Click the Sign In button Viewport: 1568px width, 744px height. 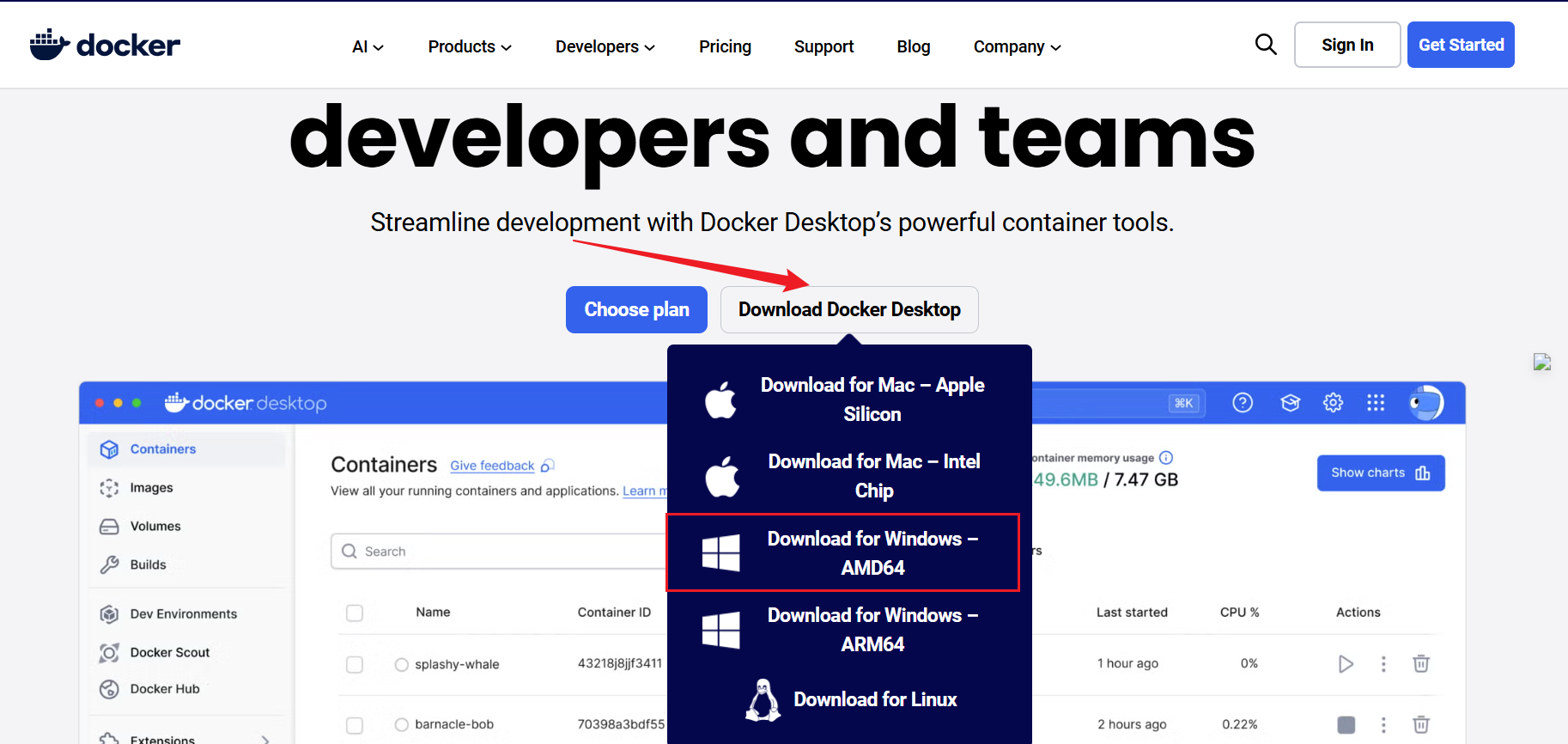(1347, 45)
